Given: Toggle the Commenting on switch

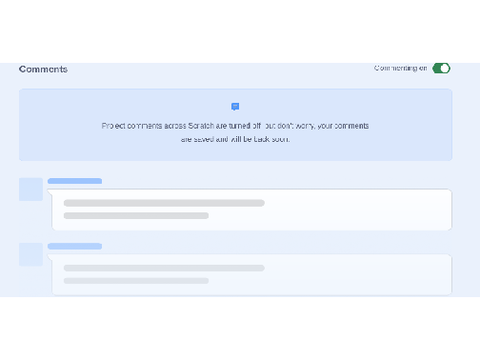Looking at the screenshot, I should (x=441, y=68).
